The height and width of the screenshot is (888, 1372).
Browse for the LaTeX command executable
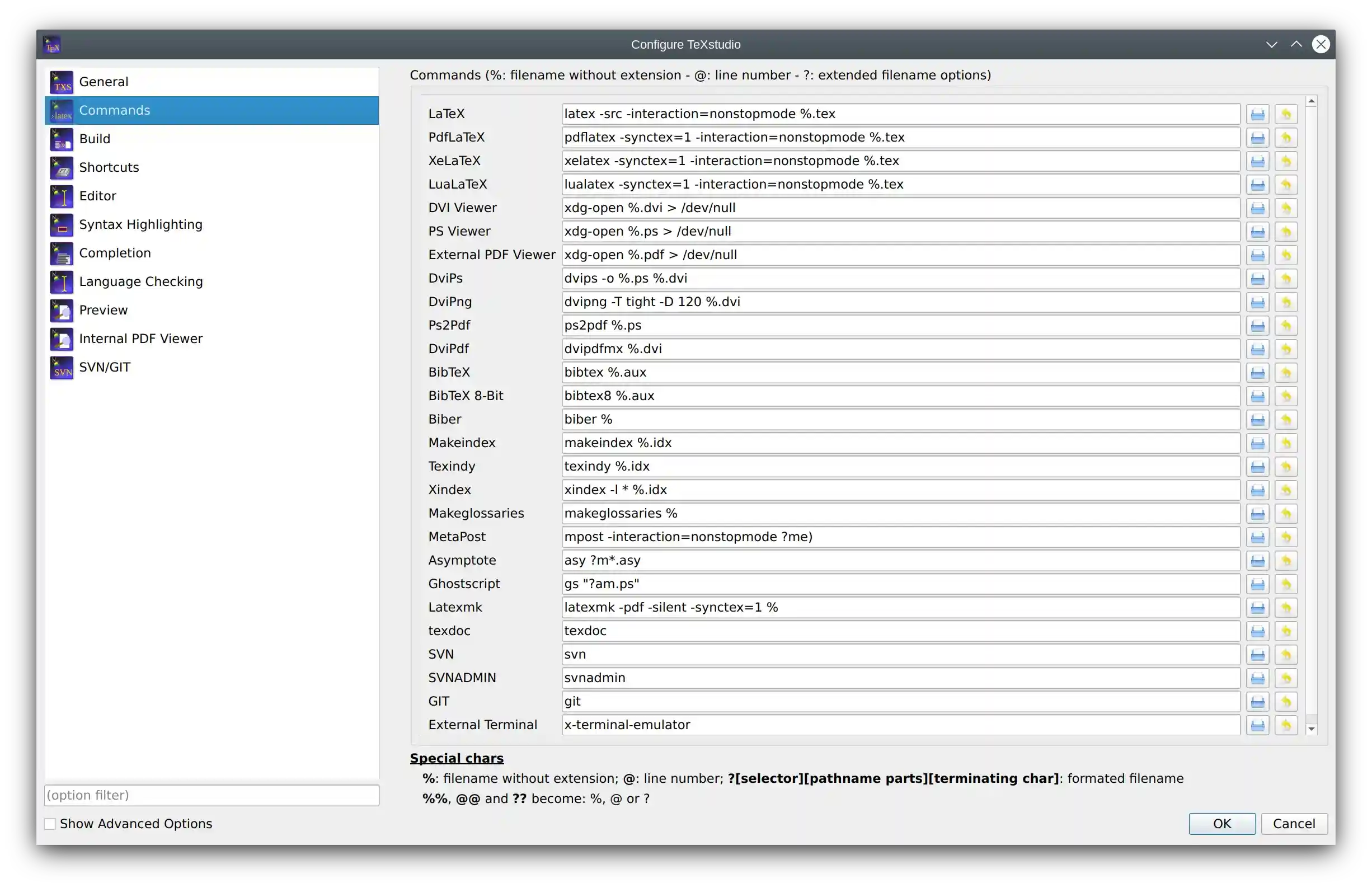click(1258, 113)
